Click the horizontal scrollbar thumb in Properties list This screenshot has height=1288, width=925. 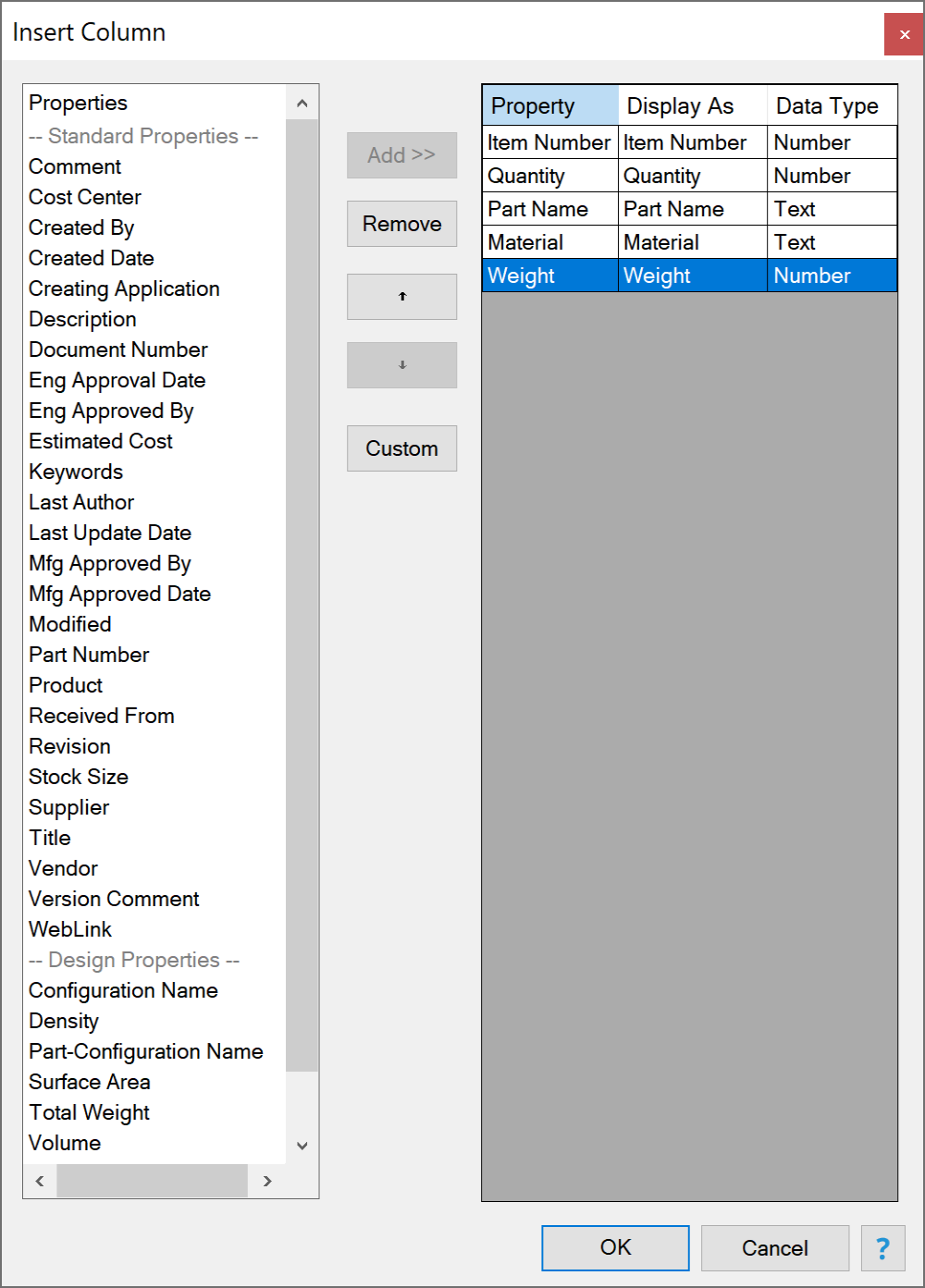[152, 1181]
